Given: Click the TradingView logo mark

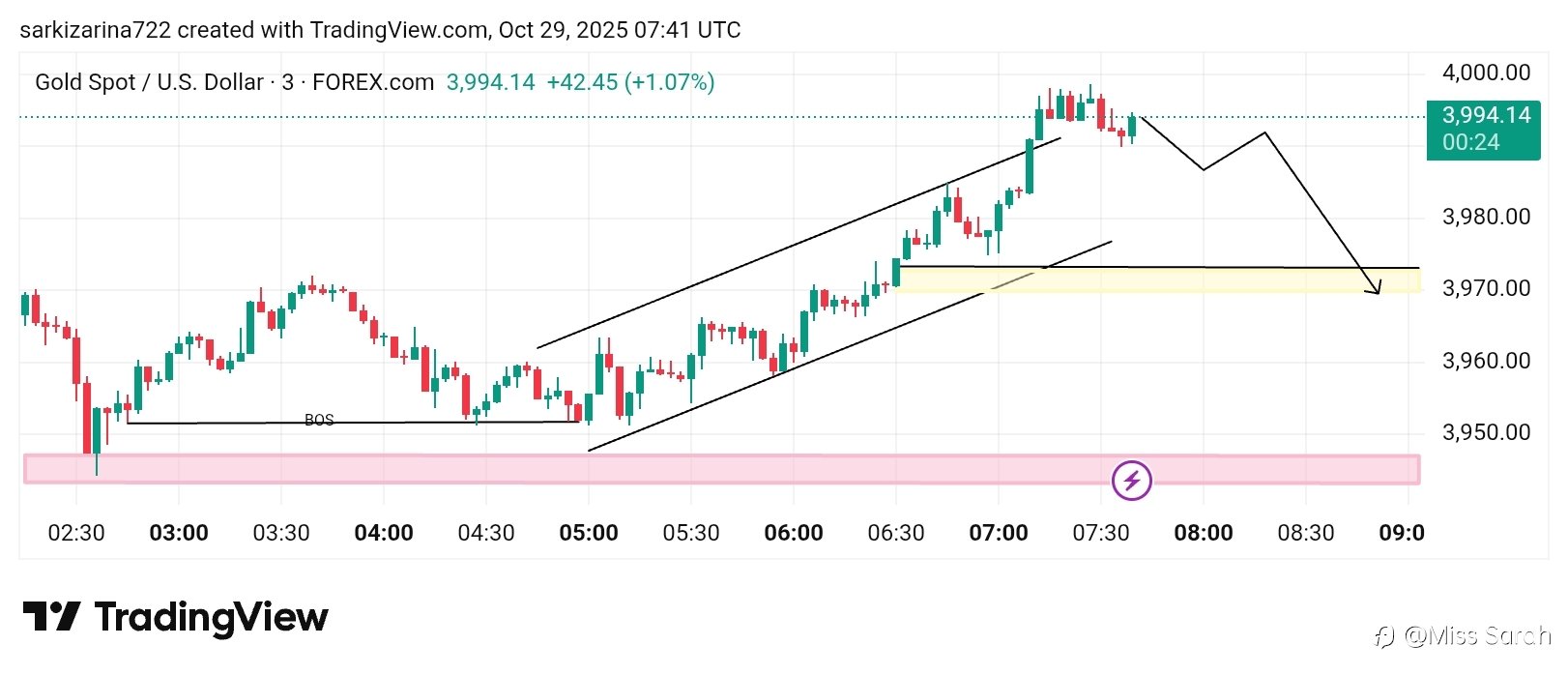Looking at the screenshot, I should [x=50, y=616].
